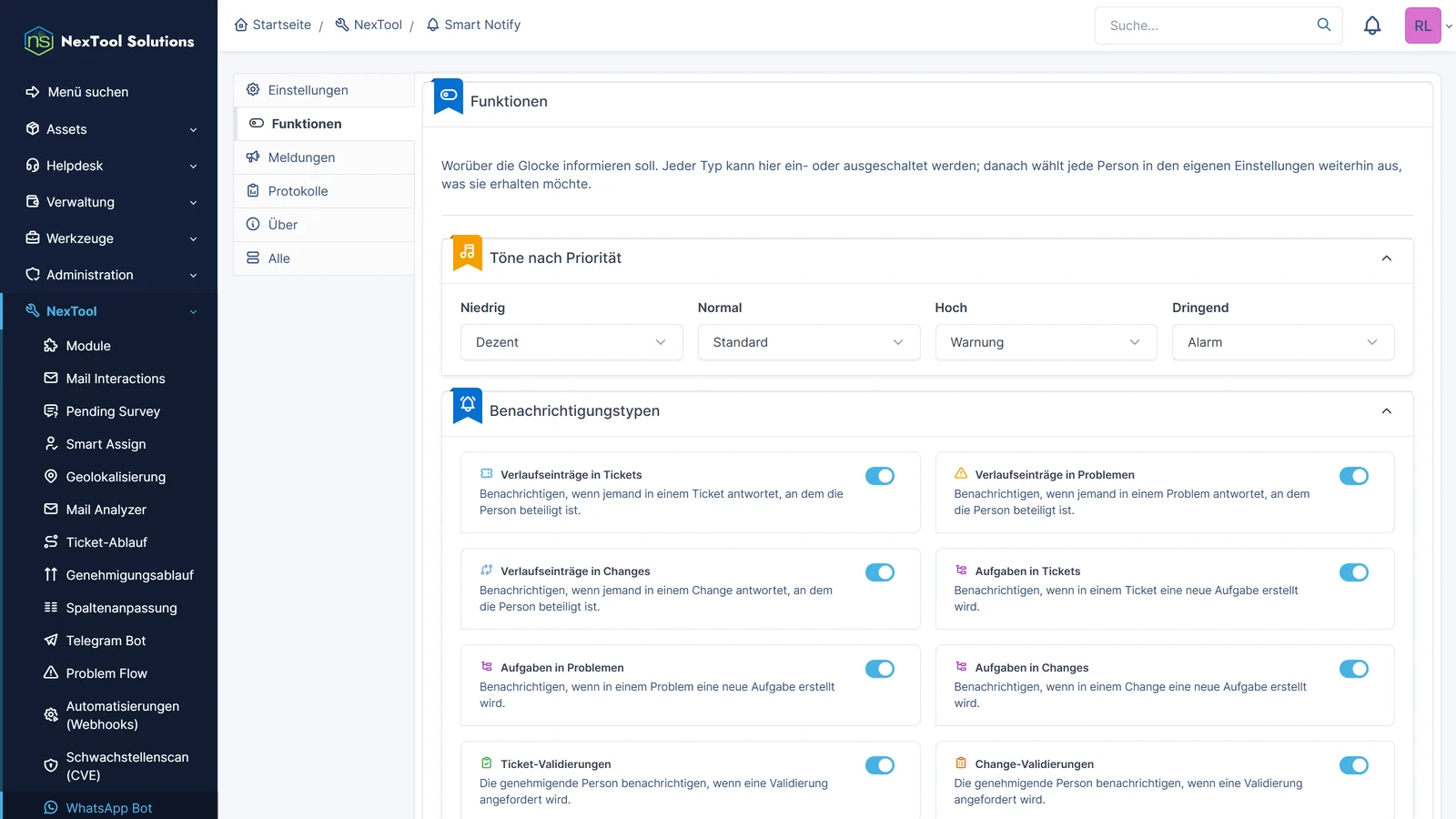Screen dimensions: 1456x819
Task: Click the Ticket-Ablauf flow icon
Action: (51, 541)
